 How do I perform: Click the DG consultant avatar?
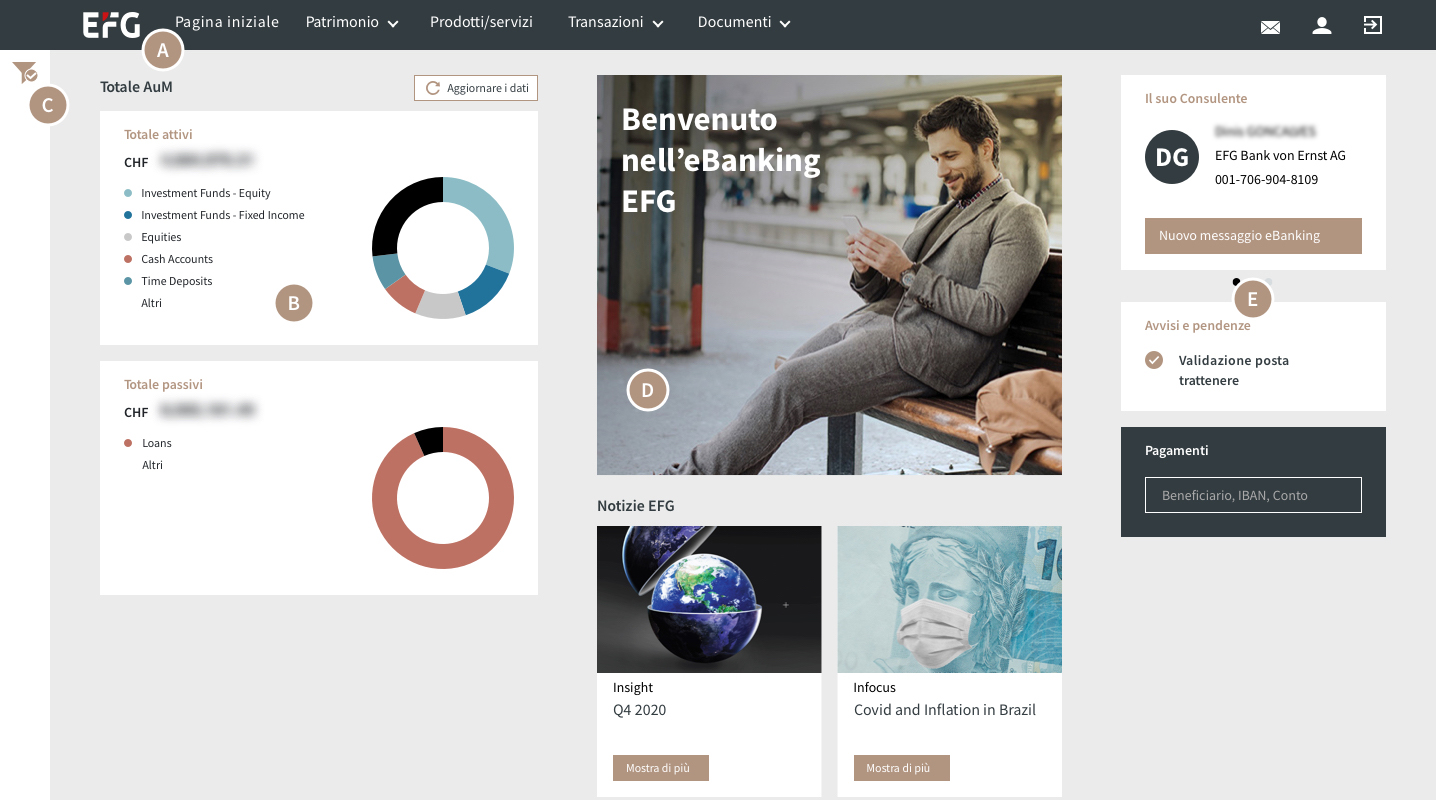point(1172,157)
